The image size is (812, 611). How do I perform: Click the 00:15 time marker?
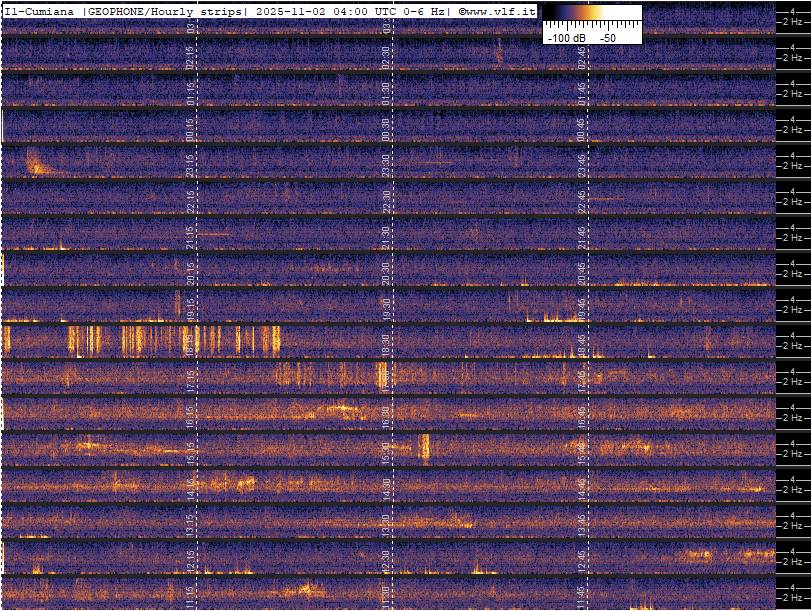tap(190, 129)
